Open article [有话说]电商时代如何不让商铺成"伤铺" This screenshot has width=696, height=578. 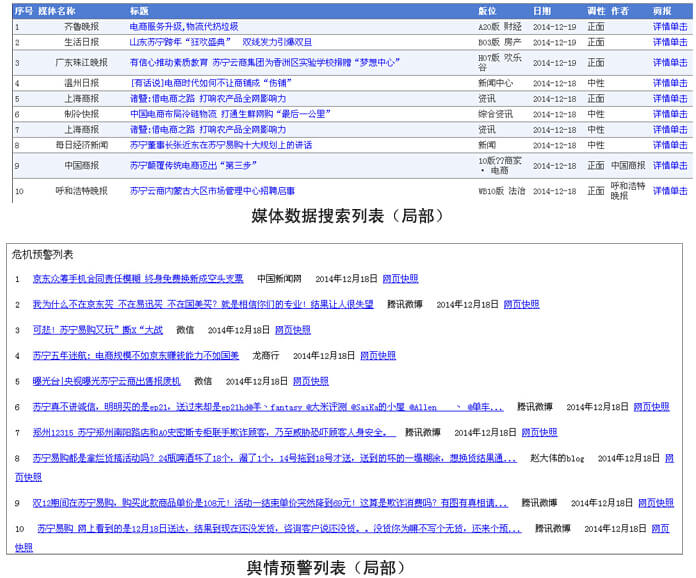(211, 83)
